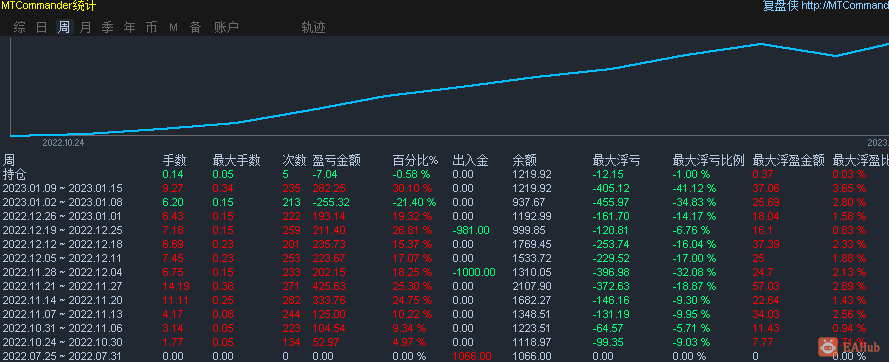Open the 年 yearly tab

click(130, 27)
